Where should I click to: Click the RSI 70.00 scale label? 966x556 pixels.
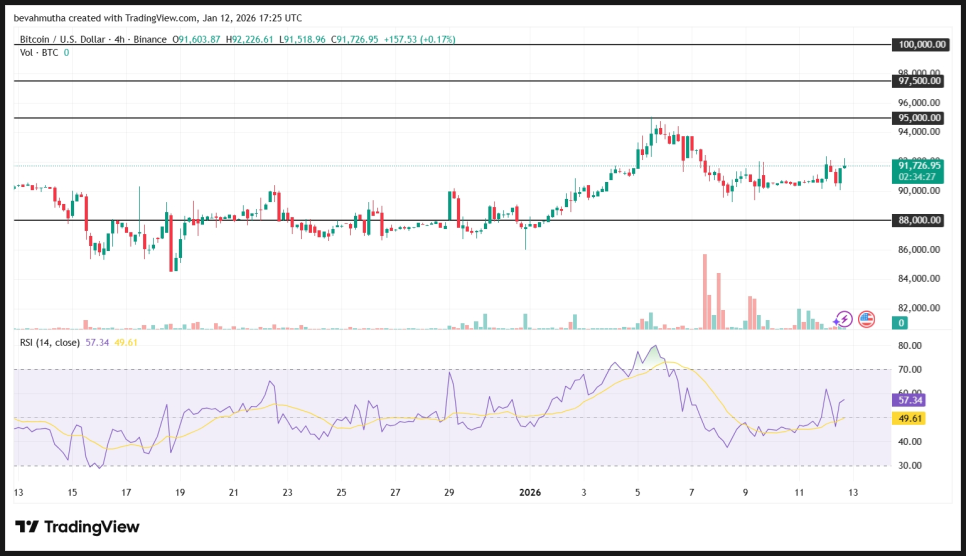tap(908, 370)
